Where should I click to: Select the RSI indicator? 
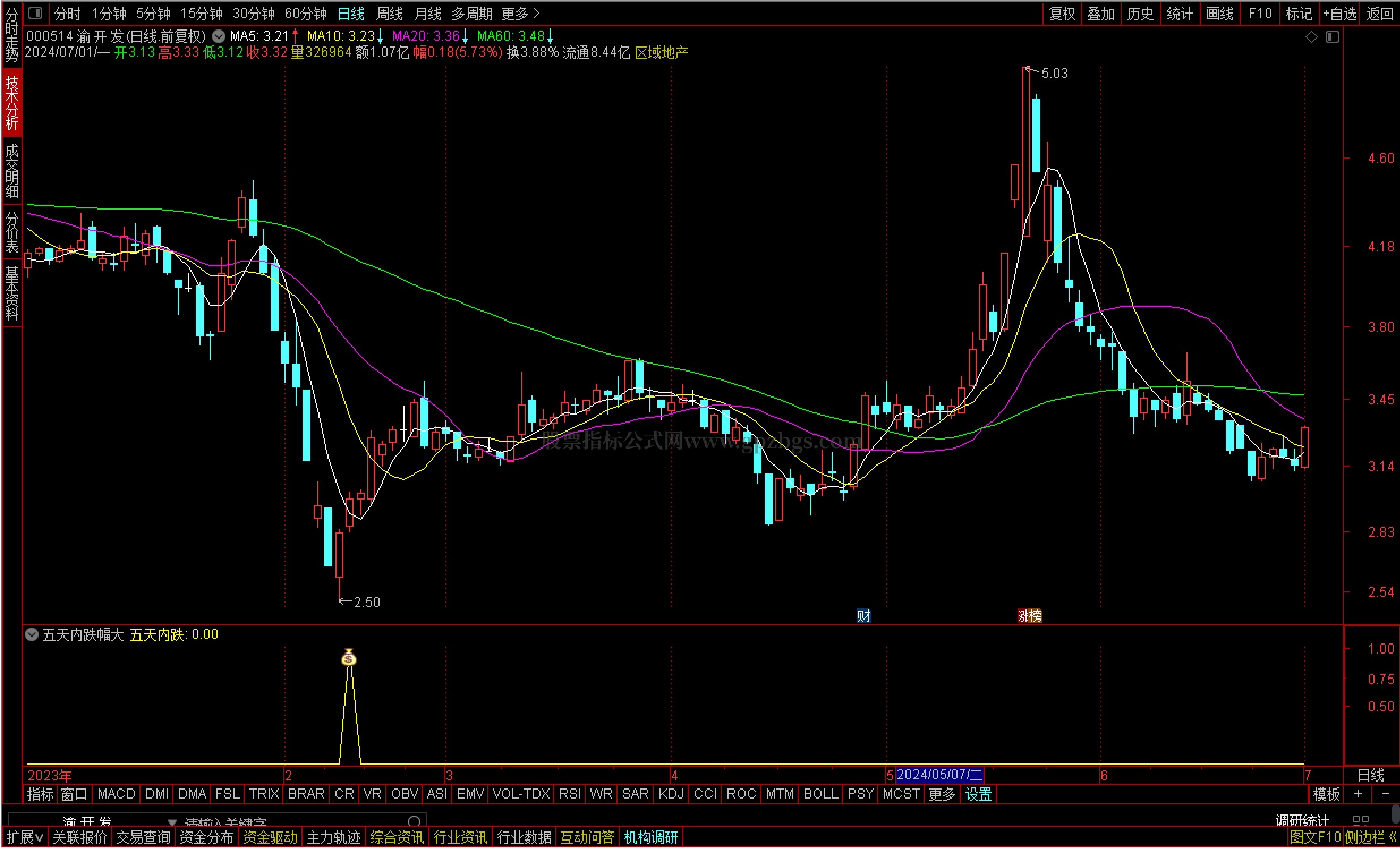click(570, 793)
